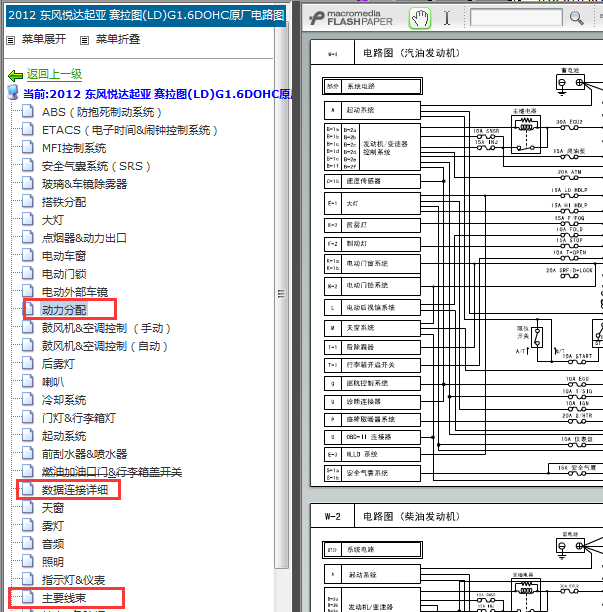Open 燃油加油口门&行李箱盖开关 item
The height and width of the screenshot is (612, 603).
[112, 471]
